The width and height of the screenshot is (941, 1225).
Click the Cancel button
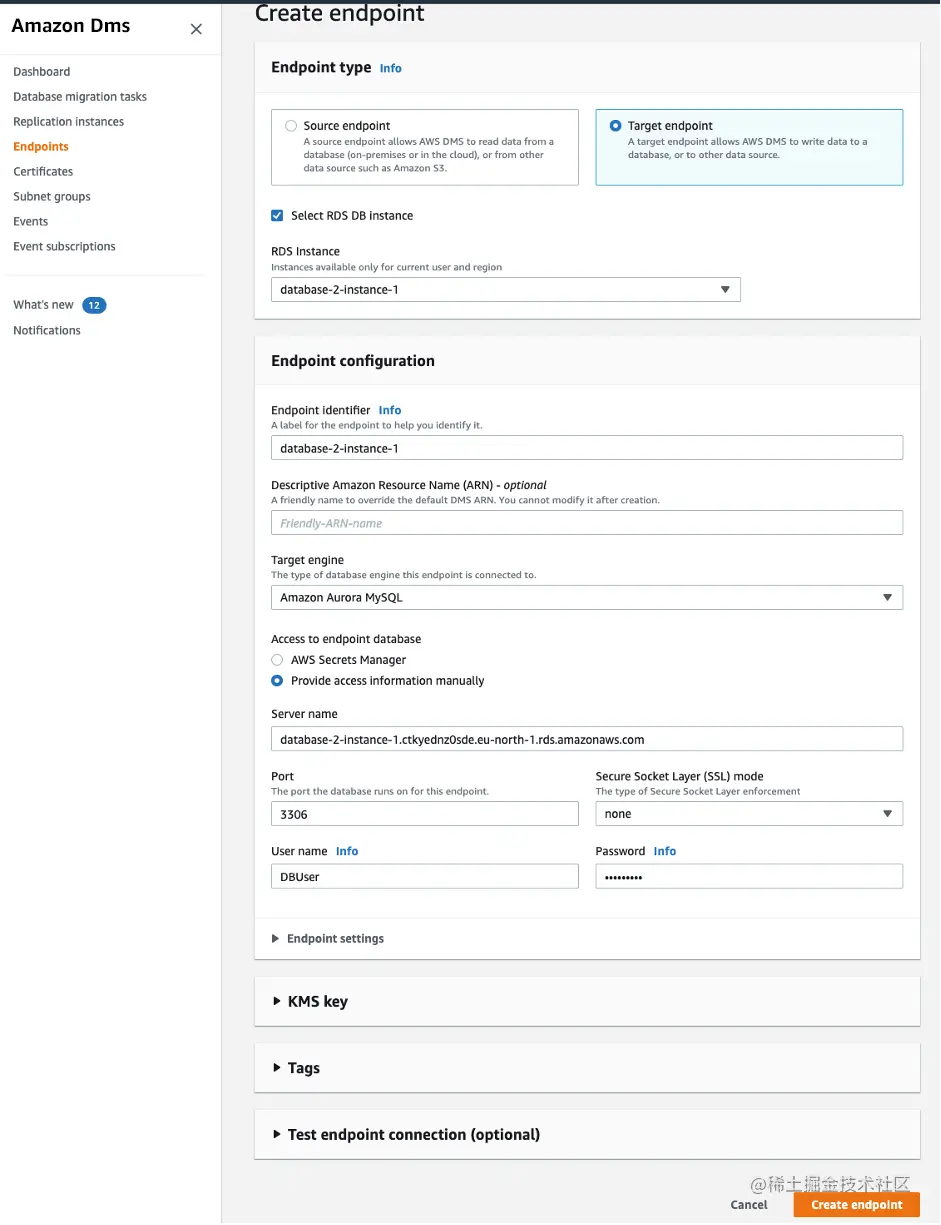coord(749,1205)
